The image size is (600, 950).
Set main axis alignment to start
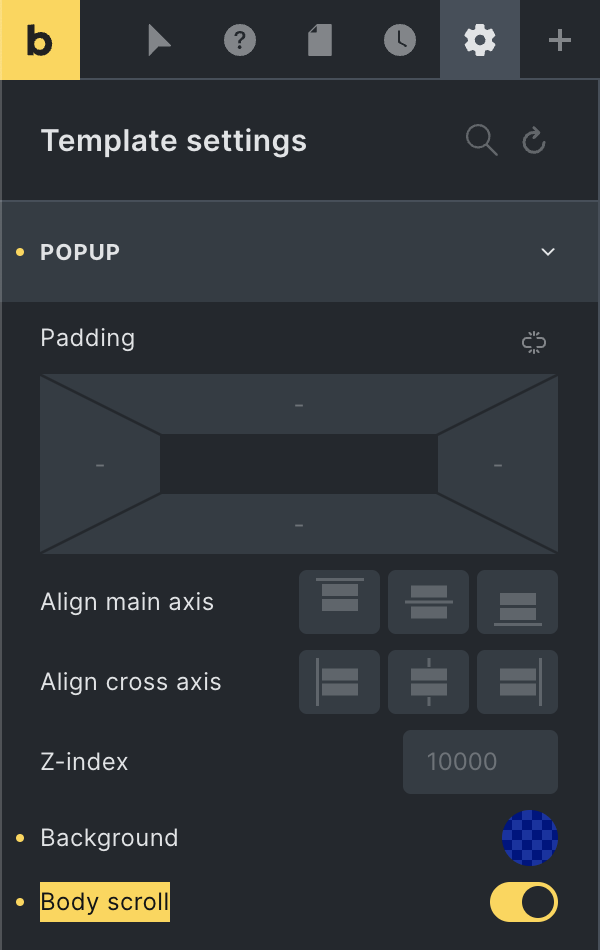[339, 602]
